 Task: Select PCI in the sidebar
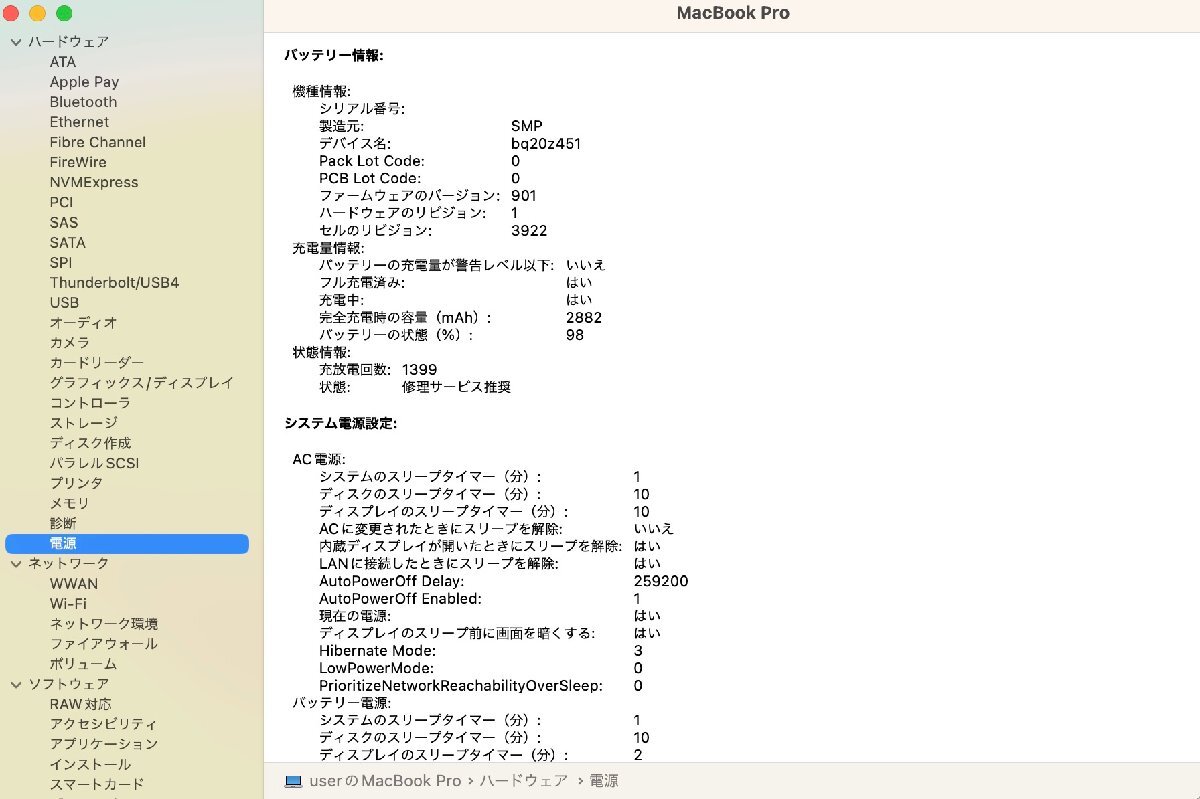tap(61, 202)
